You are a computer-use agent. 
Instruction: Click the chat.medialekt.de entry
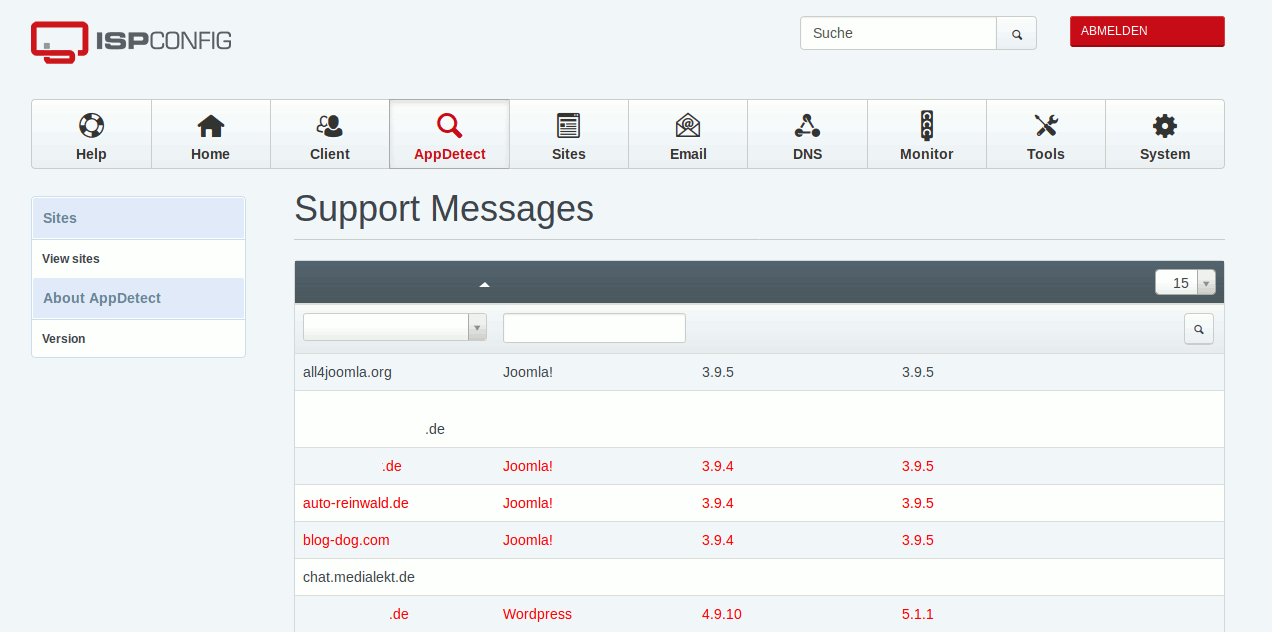(359, 577)
